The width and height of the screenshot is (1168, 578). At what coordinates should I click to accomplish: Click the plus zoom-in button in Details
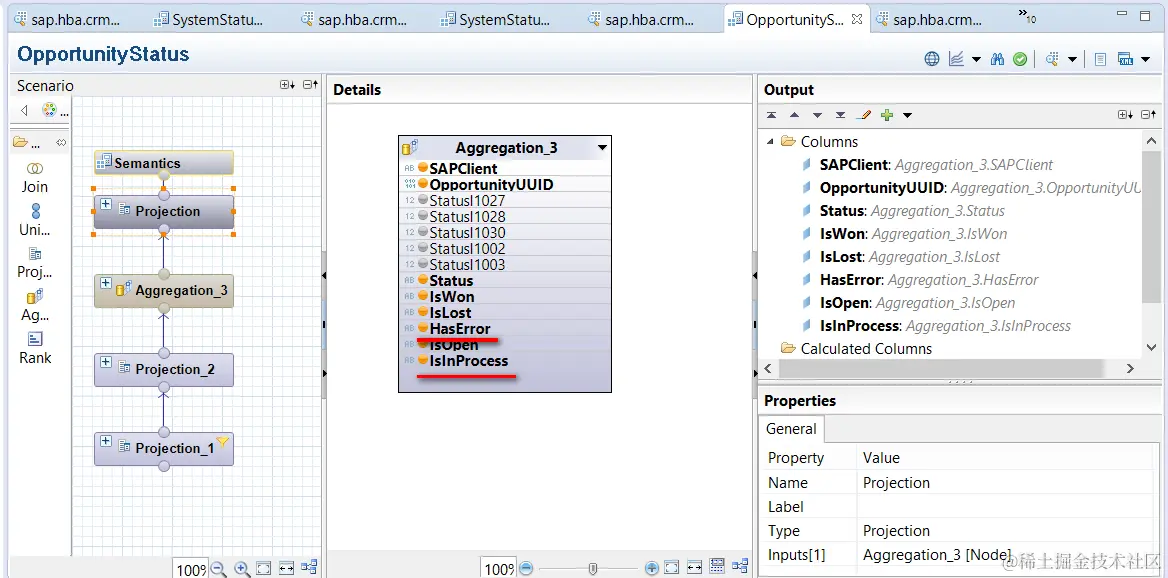point(652,568)
